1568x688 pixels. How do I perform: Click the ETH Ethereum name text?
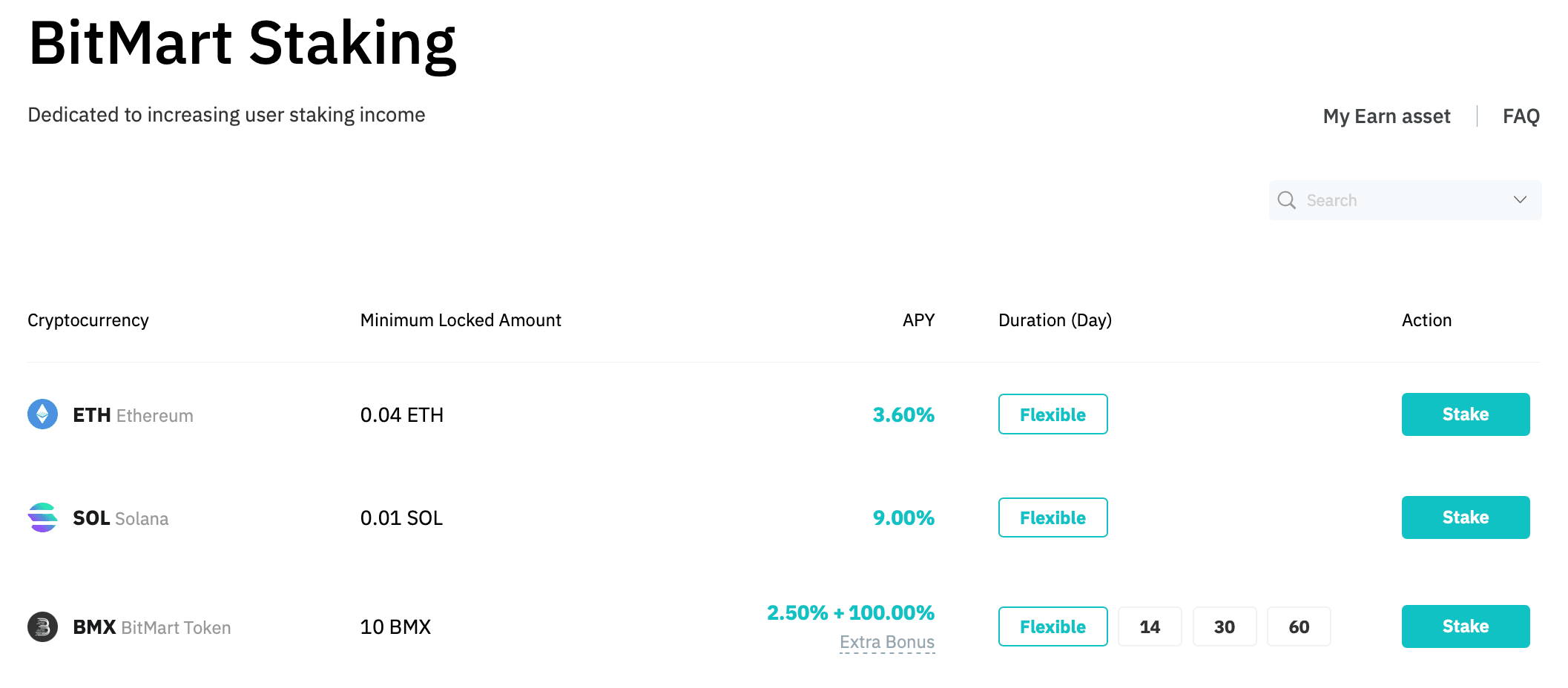[x=133, y=415]
